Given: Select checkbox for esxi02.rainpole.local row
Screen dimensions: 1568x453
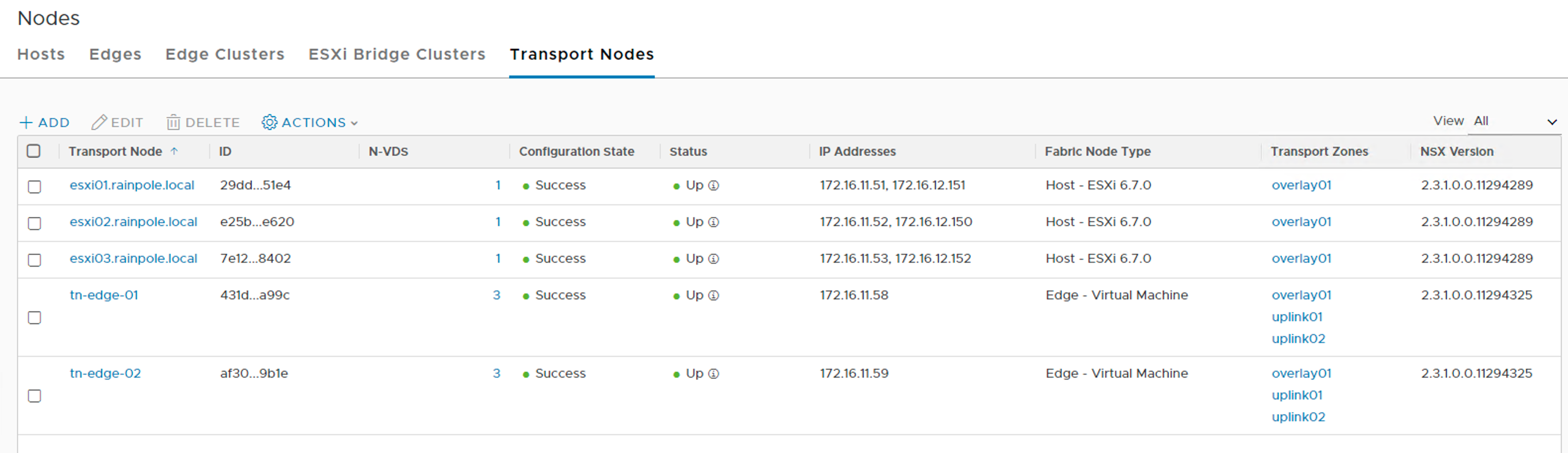Looking at the screenshot, I should tap(35, 224).
